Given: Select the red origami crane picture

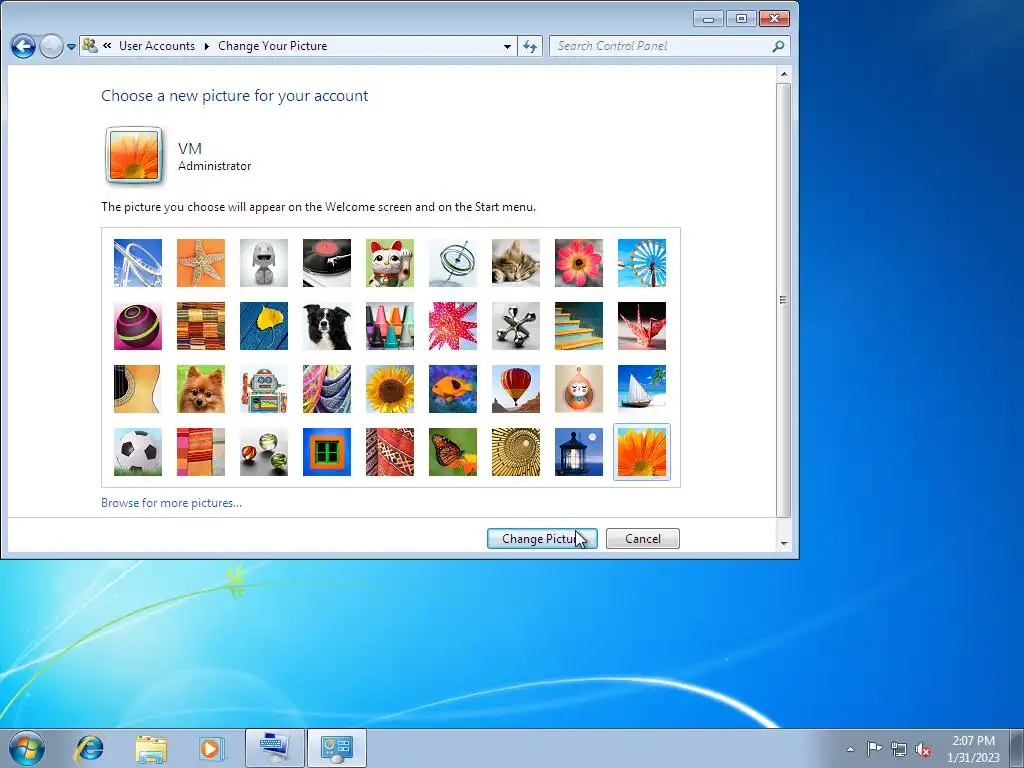Looking at the screenshot, I should (x=642, y=326).
